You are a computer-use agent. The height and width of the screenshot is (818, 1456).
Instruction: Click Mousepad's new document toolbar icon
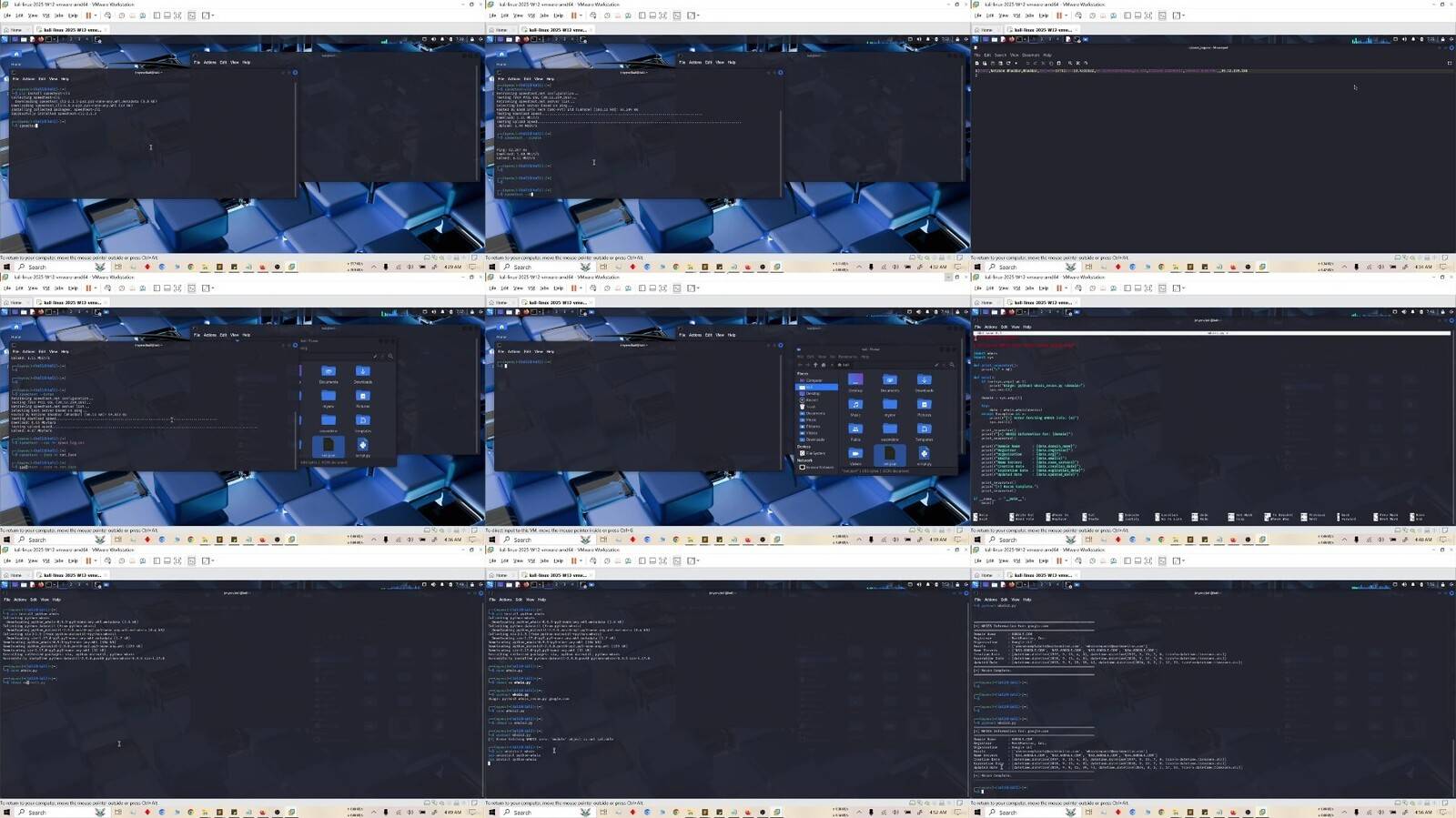click(x=976, y=63)
